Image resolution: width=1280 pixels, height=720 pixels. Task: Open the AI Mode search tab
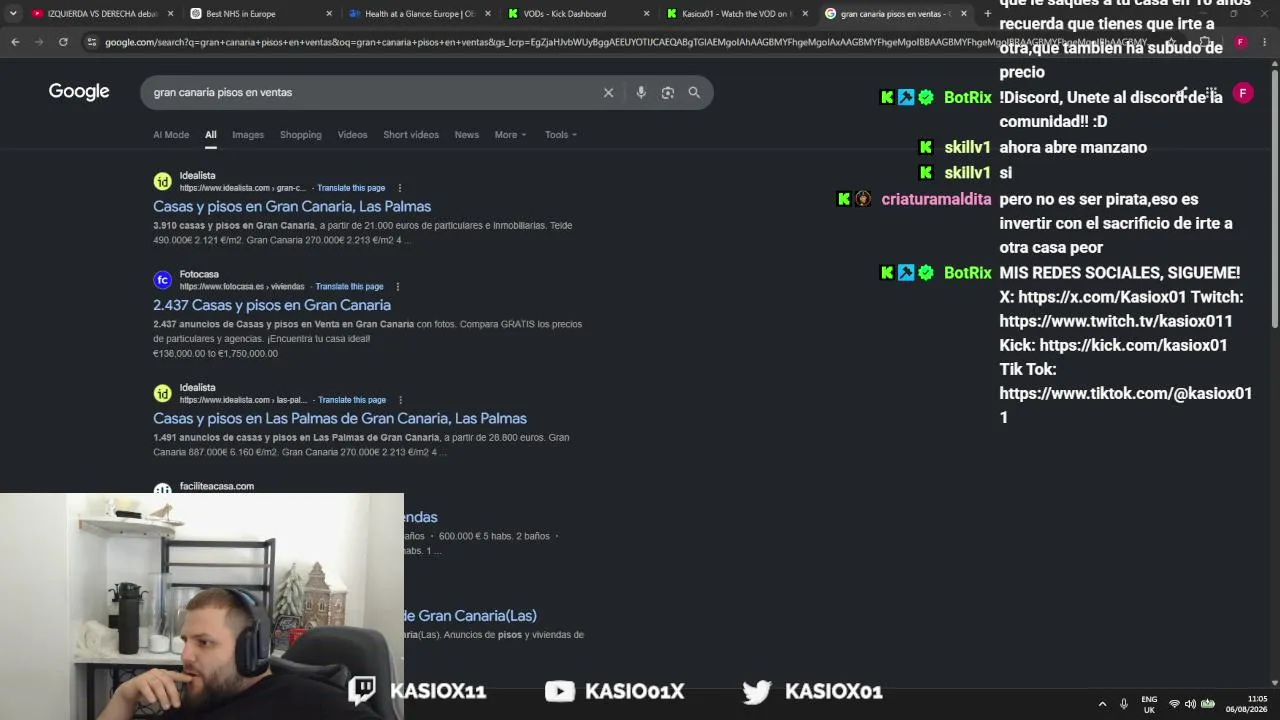(171, 135)
